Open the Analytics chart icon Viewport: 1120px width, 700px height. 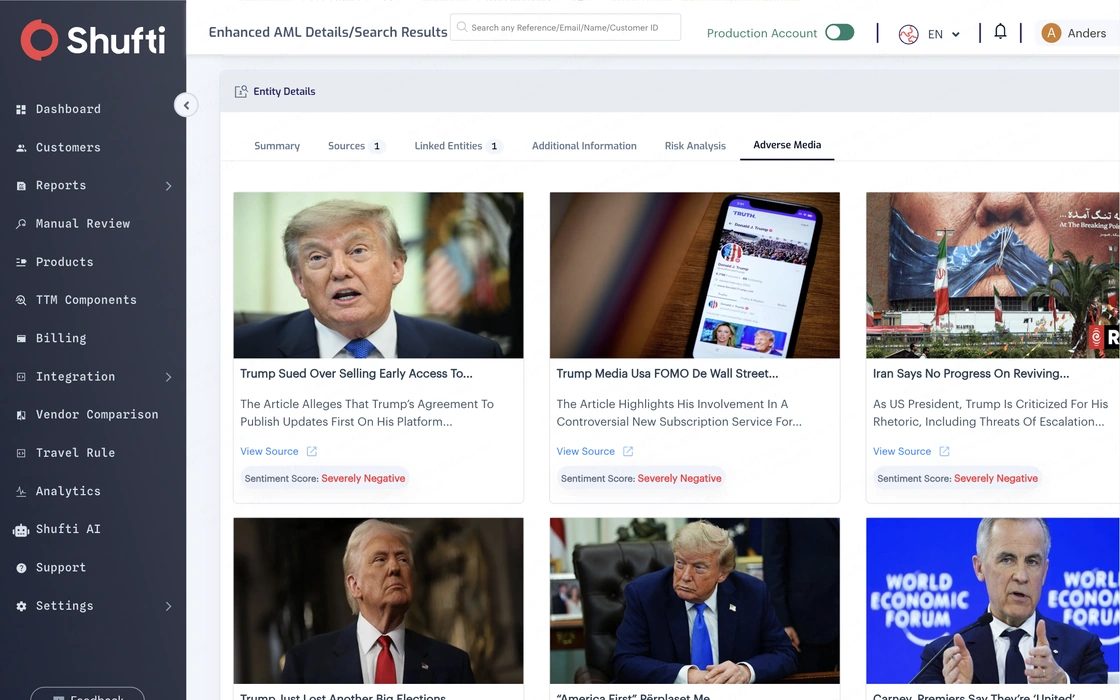pyautogui.click(x=21, y=491)
